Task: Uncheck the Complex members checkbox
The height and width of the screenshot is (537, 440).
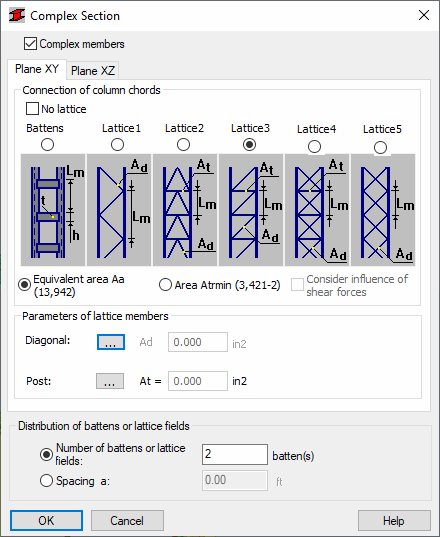Action: pos(30,44)
